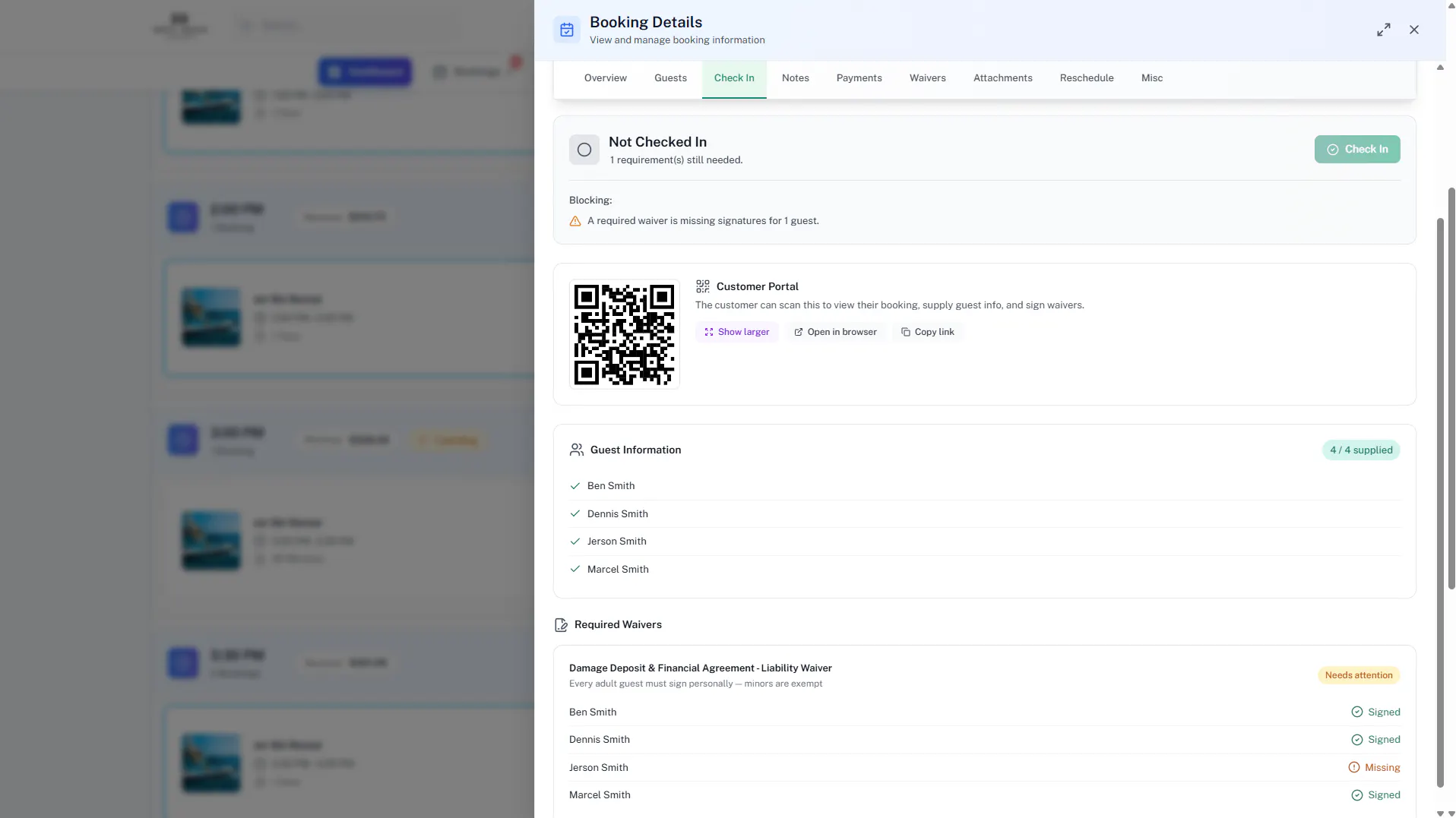Click the booking calendar icon in header
This screenshot has height=818, width=1456.
[x=567, y=30]
